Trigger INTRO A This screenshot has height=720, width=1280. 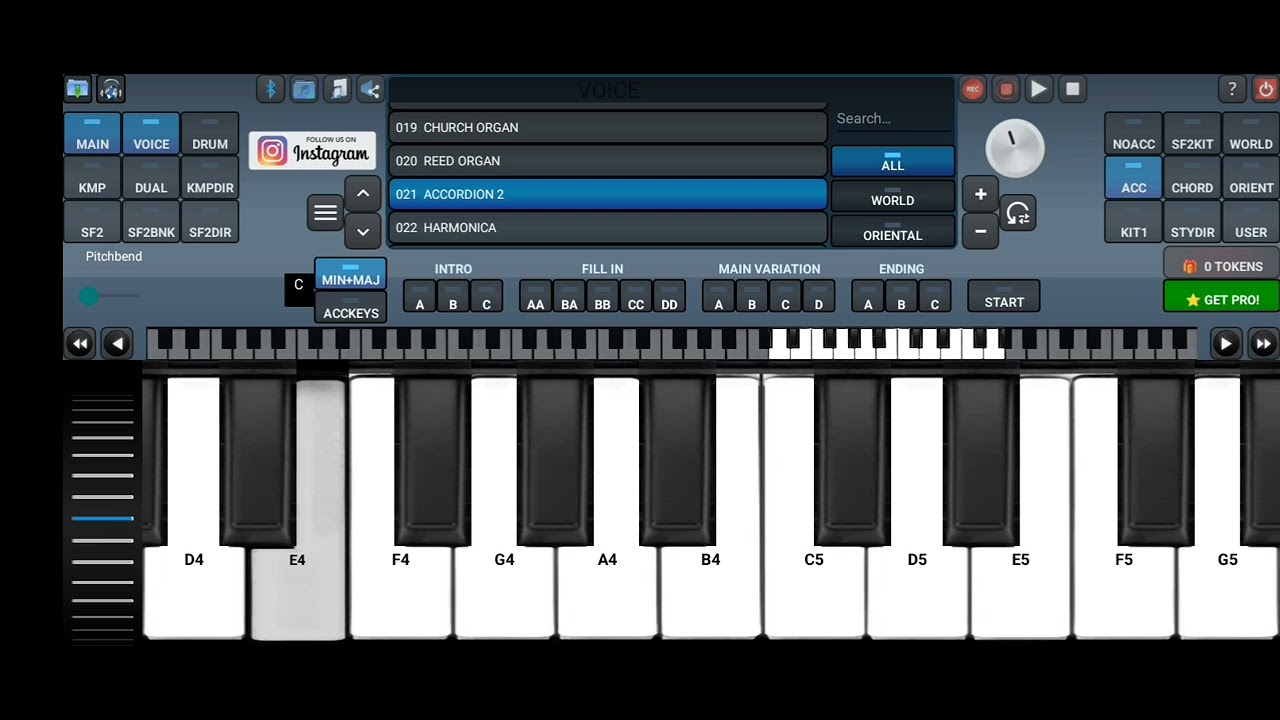[x=420, y=297]
